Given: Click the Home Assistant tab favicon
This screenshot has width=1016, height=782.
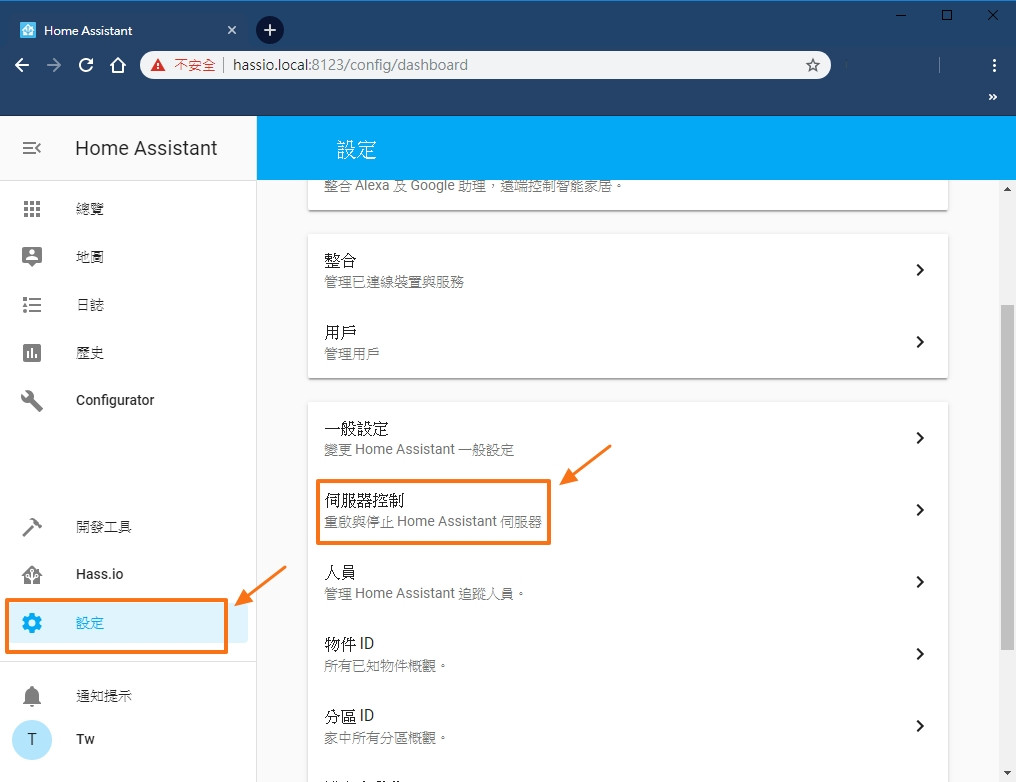Looking at the screenshot, I should [28, 30].
